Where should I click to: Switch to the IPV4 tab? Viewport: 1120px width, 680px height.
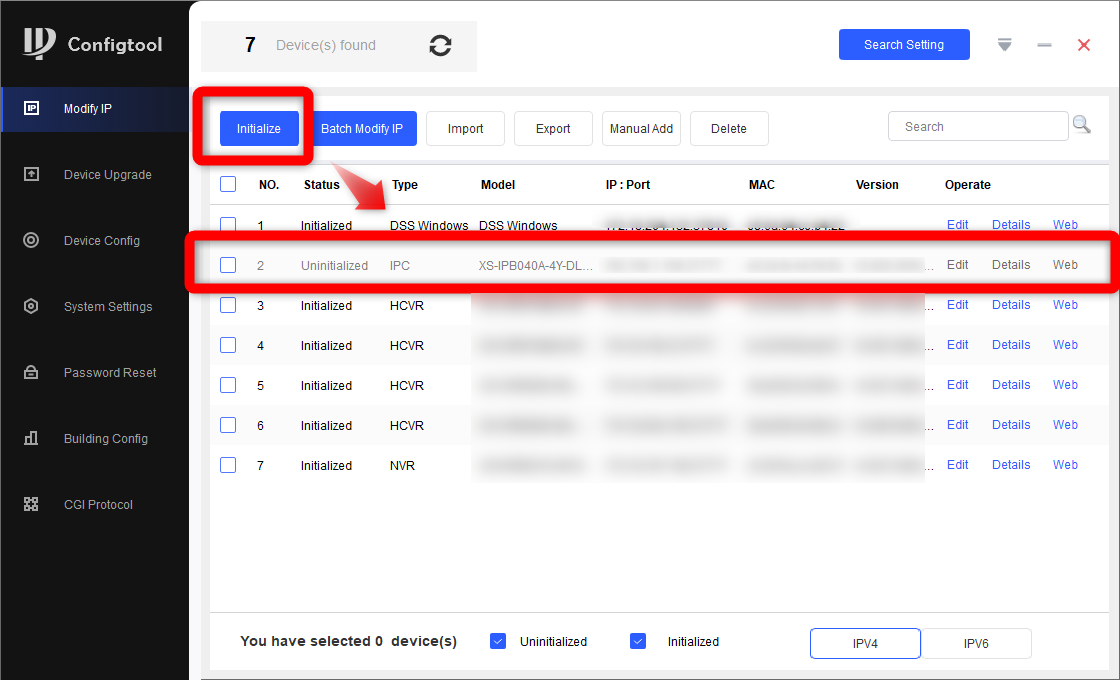[865, 644]
